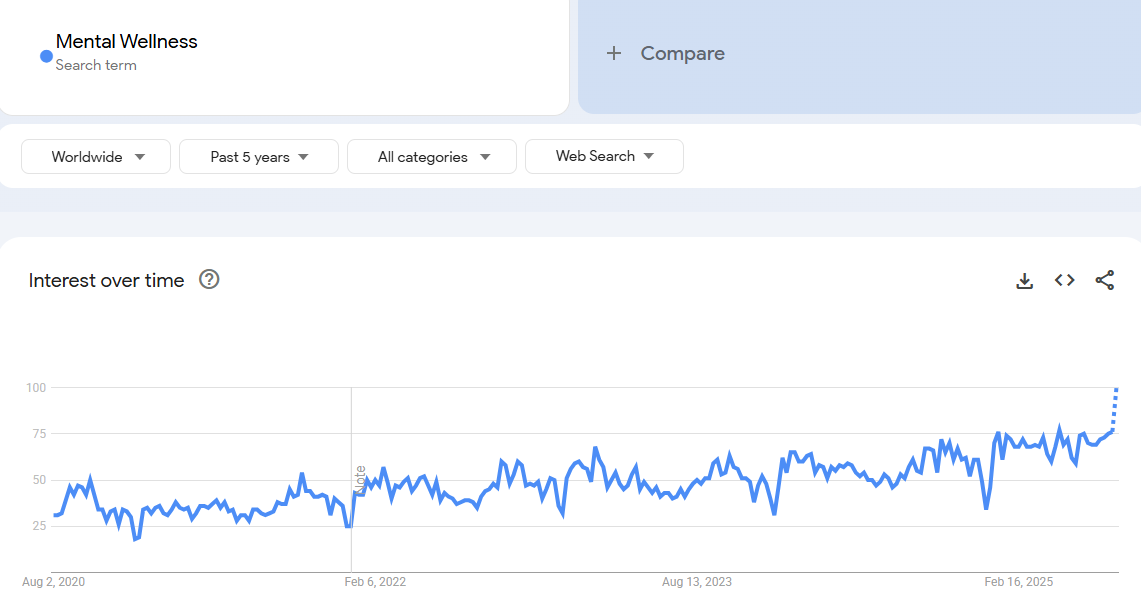
Task: Click the Interest over time heading
Action: click(x=106, y=280)
